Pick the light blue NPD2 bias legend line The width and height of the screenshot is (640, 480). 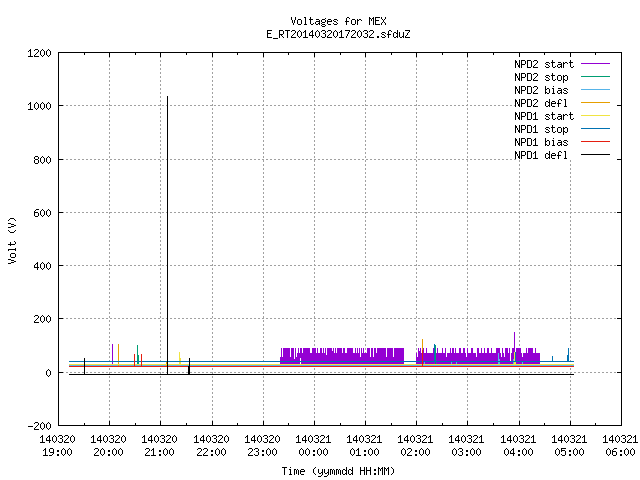(595, 90)
